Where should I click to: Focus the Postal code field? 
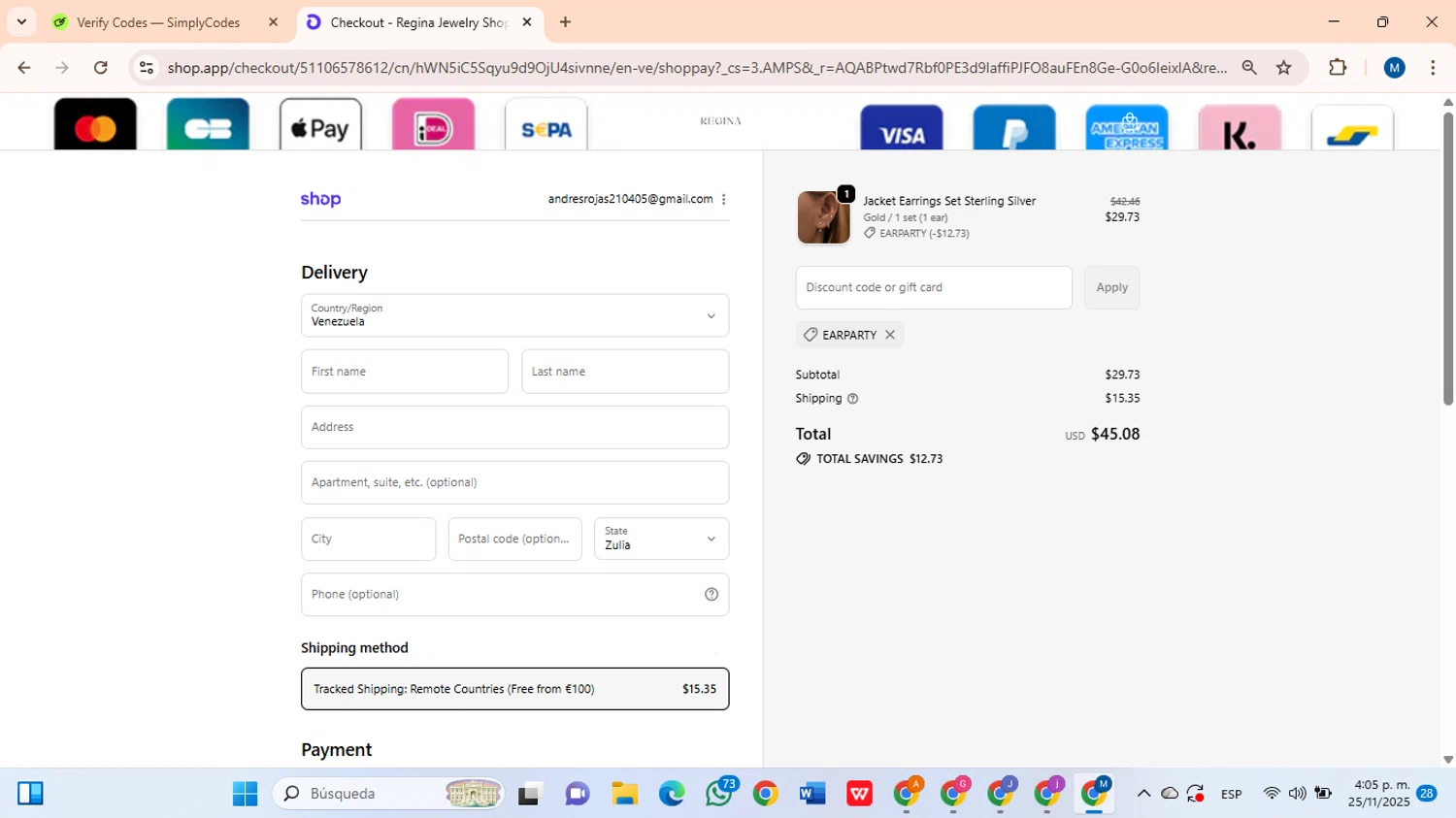pyautogui.click(x=514, y=539)
